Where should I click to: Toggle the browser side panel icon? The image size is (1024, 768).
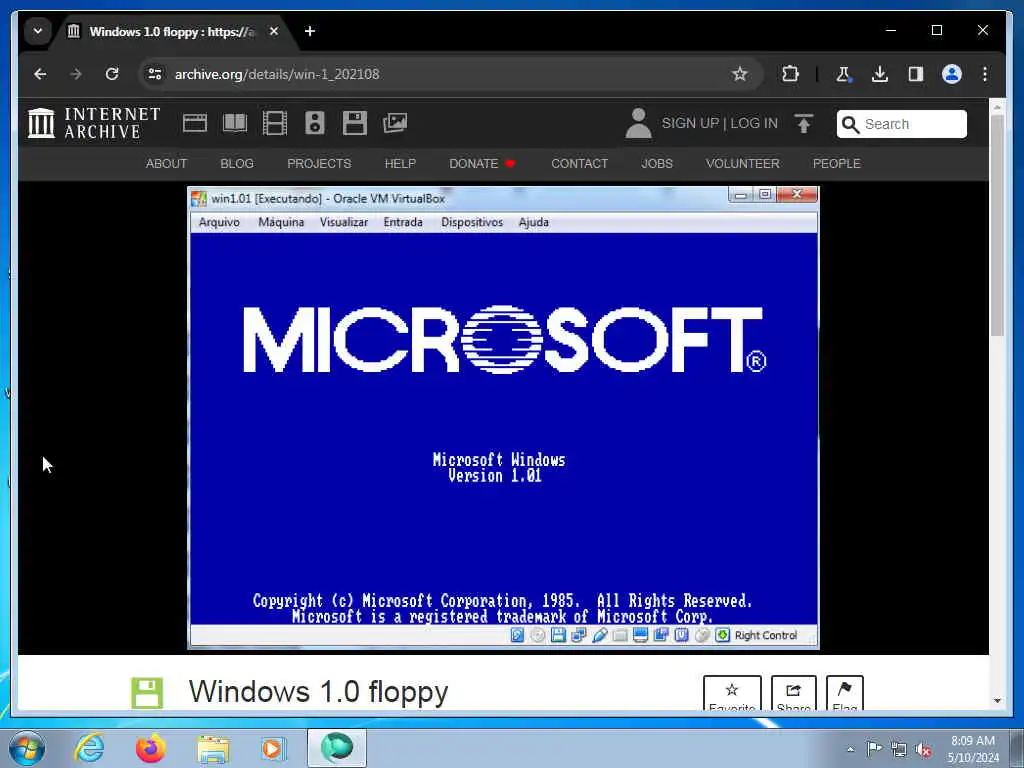click(x=916, y=74)
